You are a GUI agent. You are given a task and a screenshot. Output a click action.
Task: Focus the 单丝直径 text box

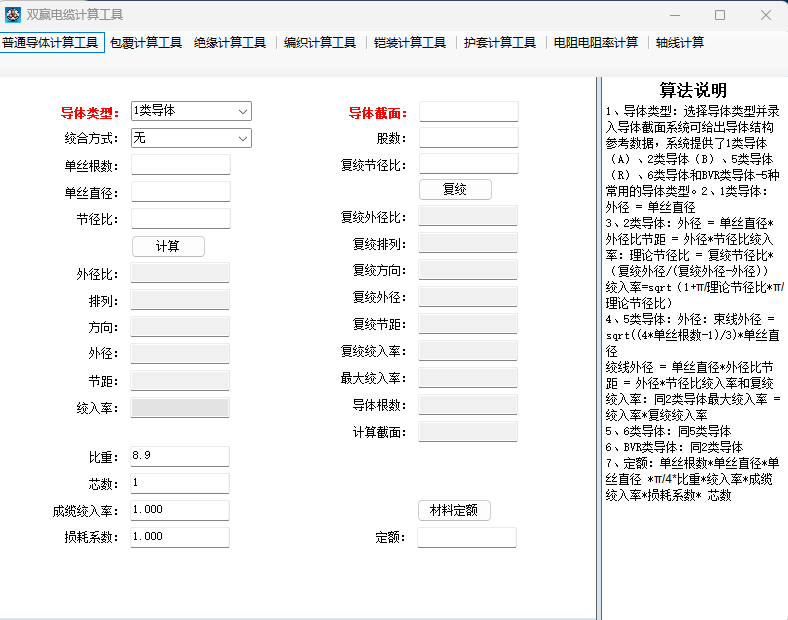180,191
